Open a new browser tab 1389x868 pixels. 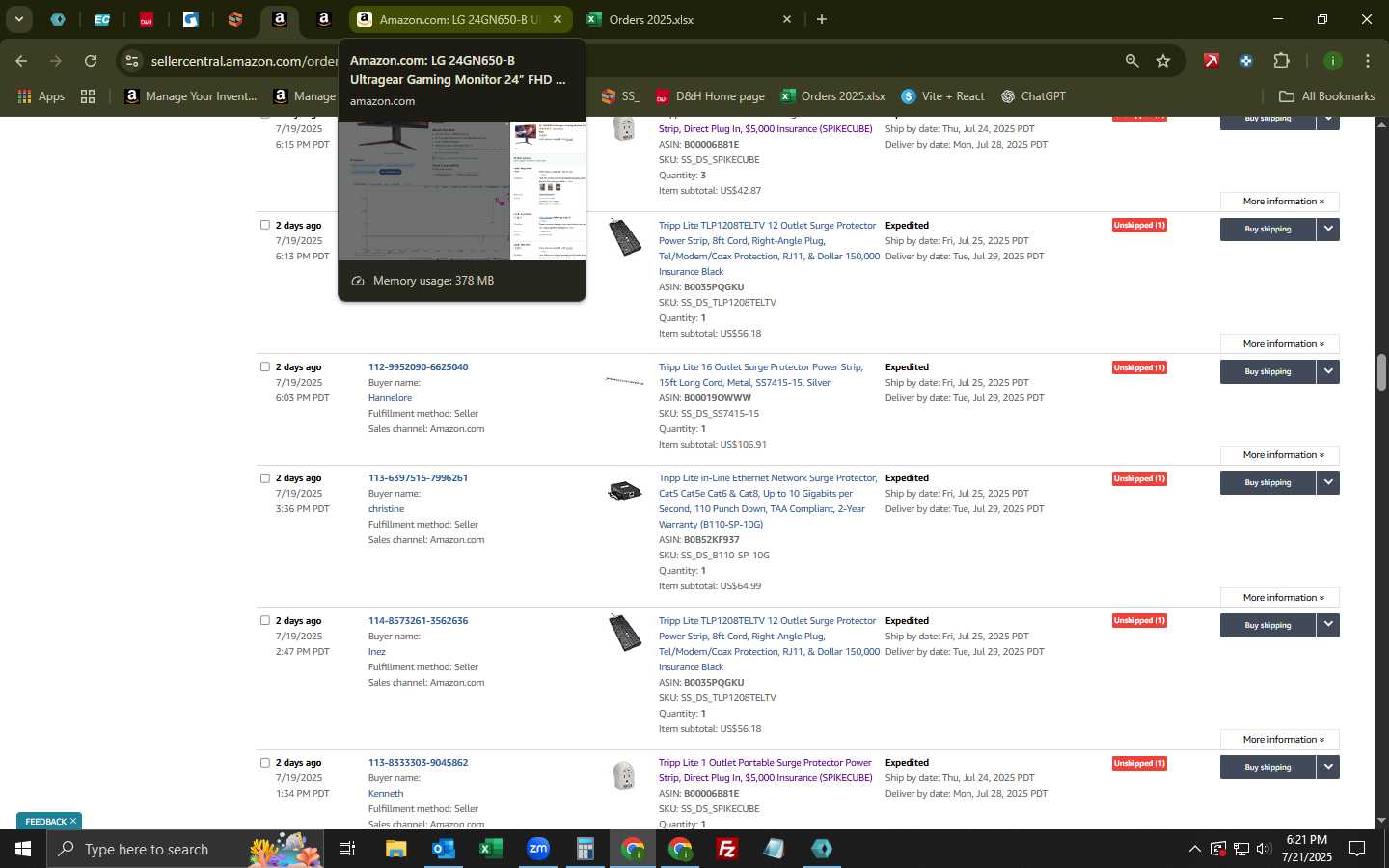(x=822, y=19)
